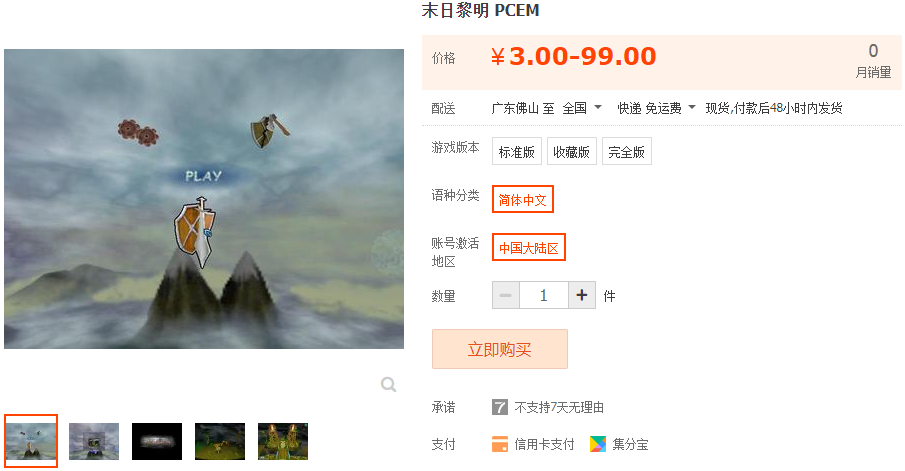Expand the 快递 免运费 shipping dropdown
This screenshot has width=905, height=471.
(x=656, y=108)
